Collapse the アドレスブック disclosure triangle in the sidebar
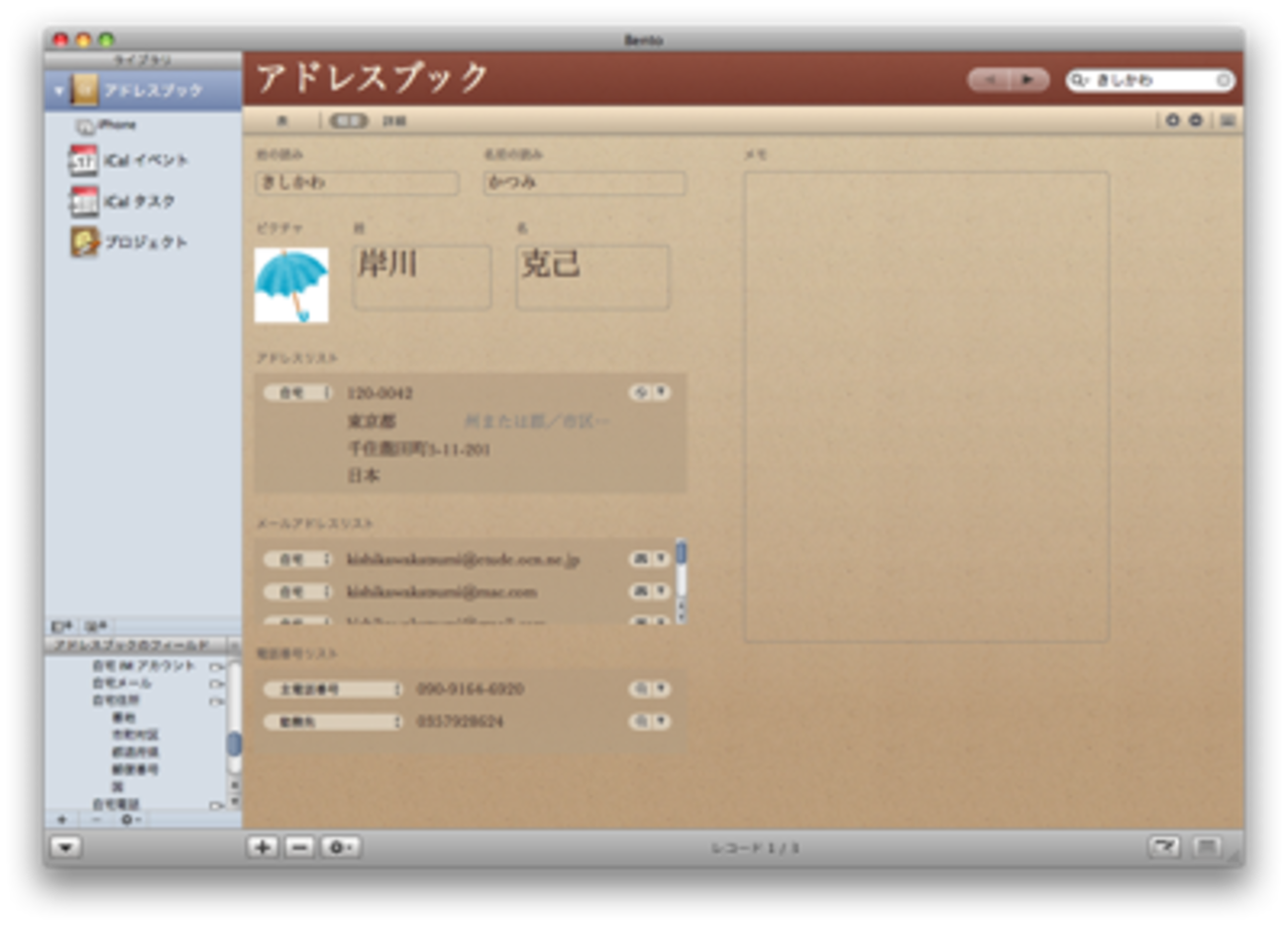This screenshot has height=927, width=1288. point(58,91)
